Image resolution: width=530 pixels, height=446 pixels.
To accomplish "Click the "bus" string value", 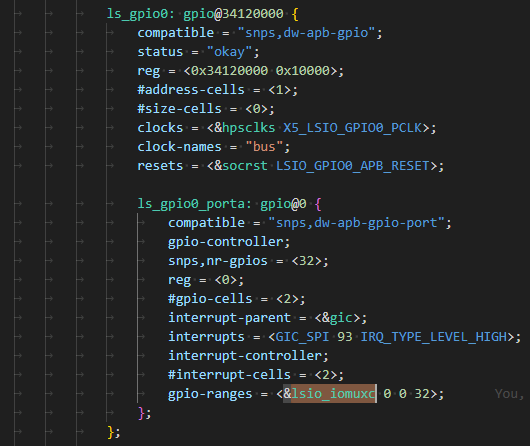I will point(264,147).
